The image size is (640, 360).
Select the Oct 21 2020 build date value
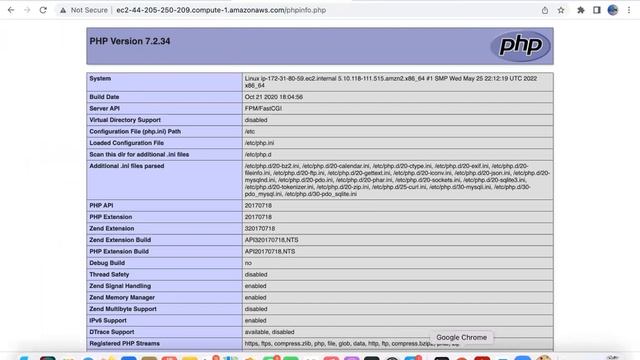[x=273, y=97]
